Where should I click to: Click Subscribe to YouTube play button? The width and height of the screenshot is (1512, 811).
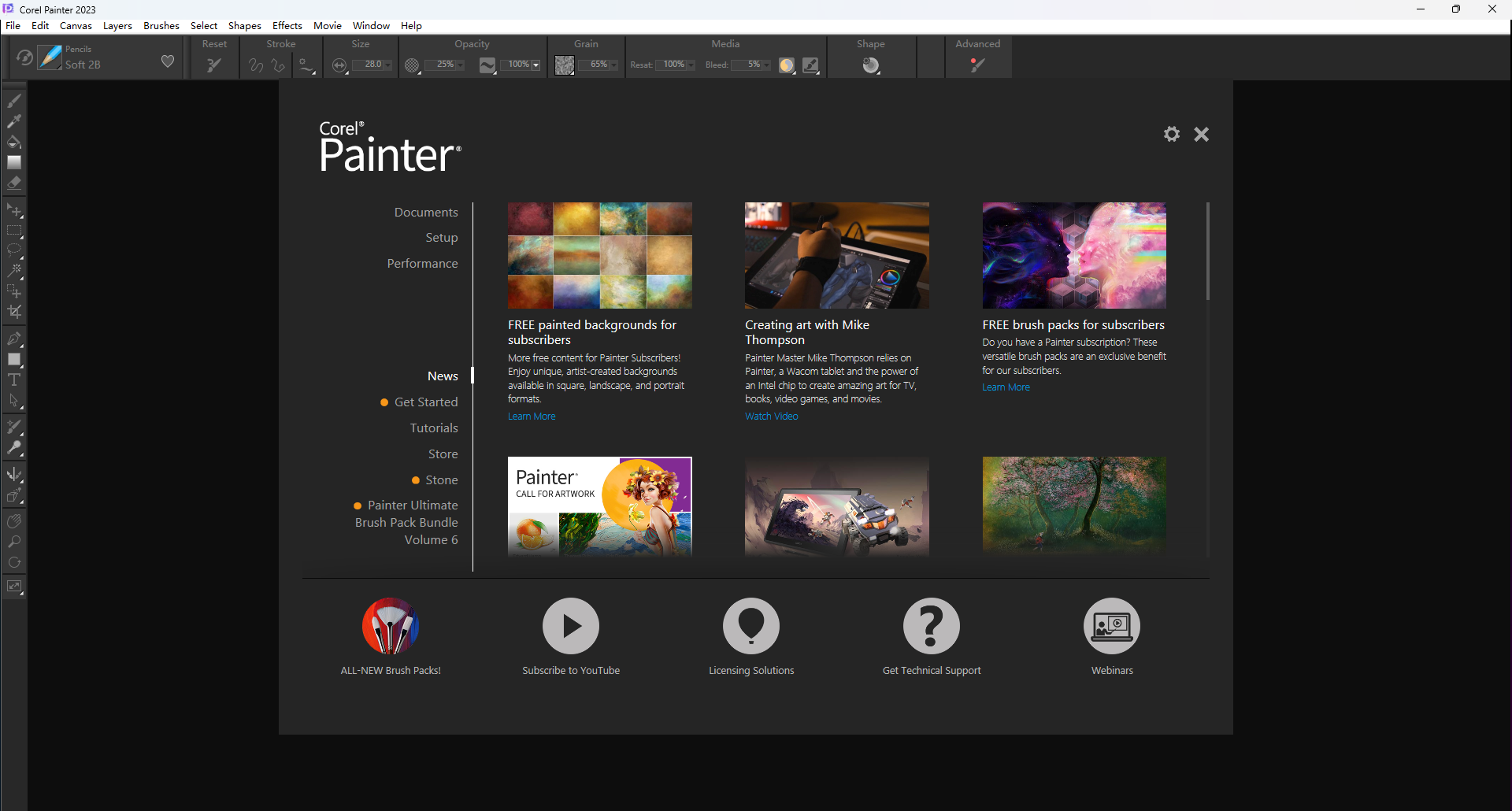[571, 626]
